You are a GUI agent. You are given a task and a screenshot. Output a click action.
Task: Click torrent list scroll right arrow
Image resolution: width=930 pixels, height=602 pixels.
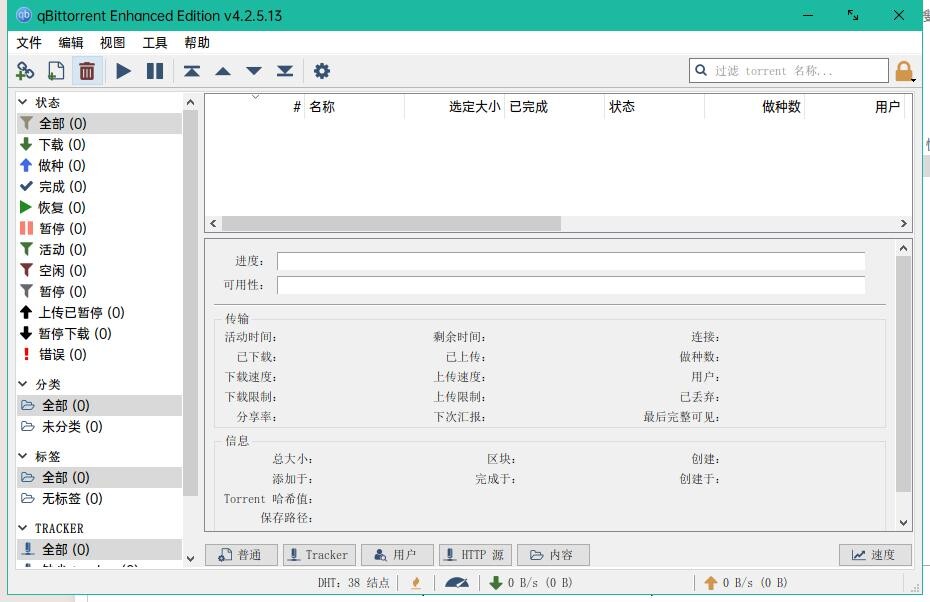pos(903,224)
